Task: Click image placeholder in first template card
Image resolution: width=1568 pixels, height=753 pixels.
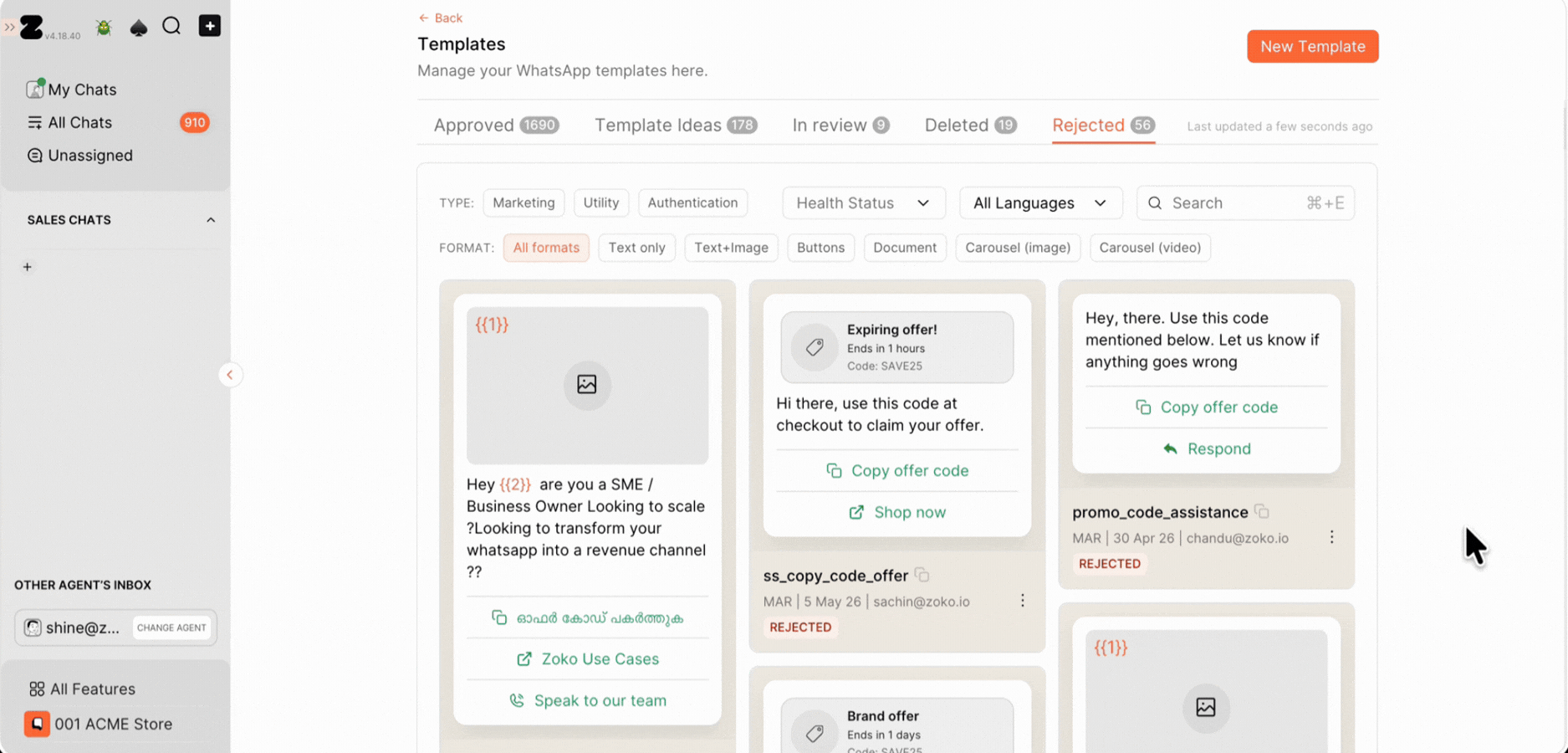Action: [x=587, y=385]
